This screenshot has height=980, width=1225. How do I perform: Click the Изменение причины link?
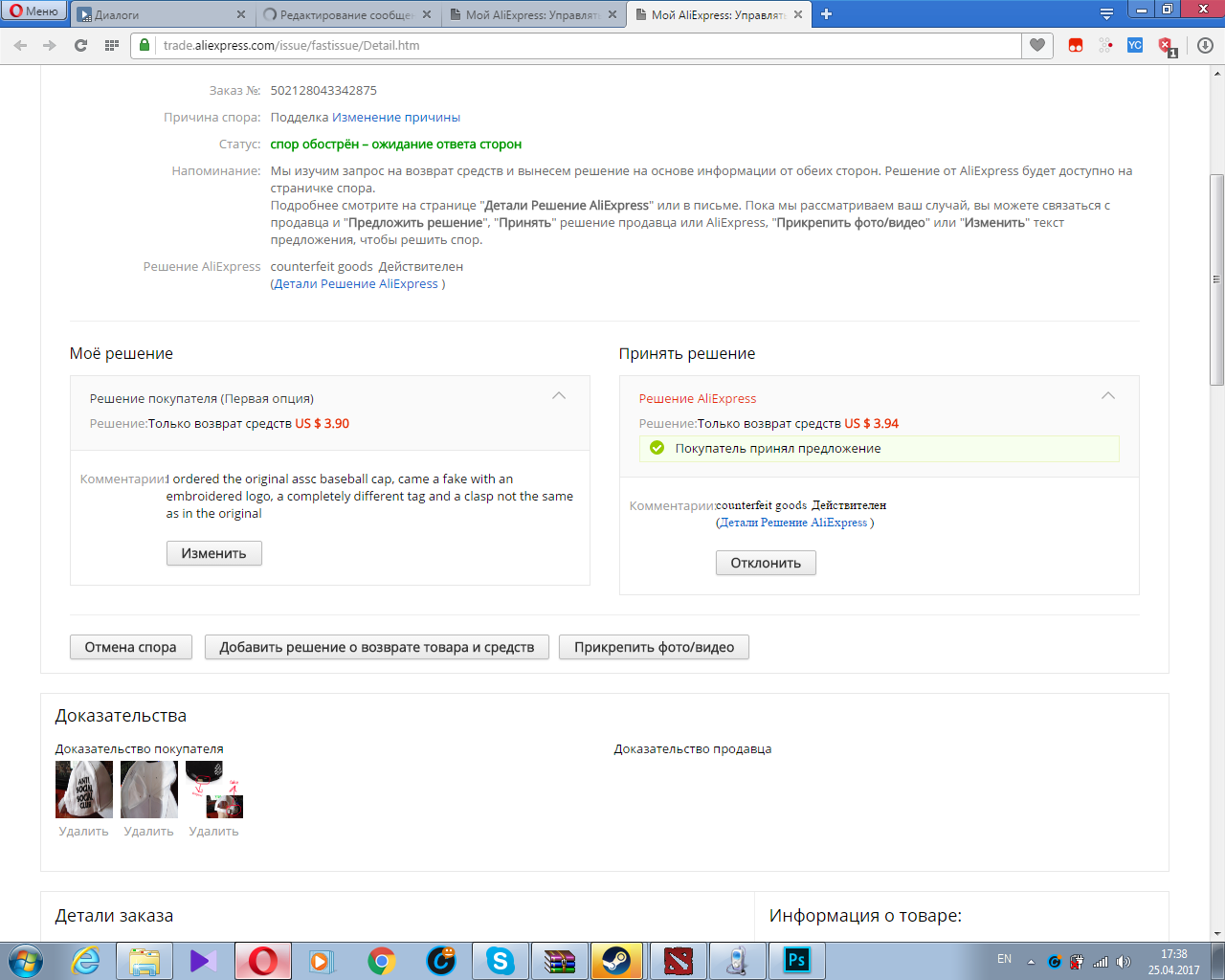396,118
